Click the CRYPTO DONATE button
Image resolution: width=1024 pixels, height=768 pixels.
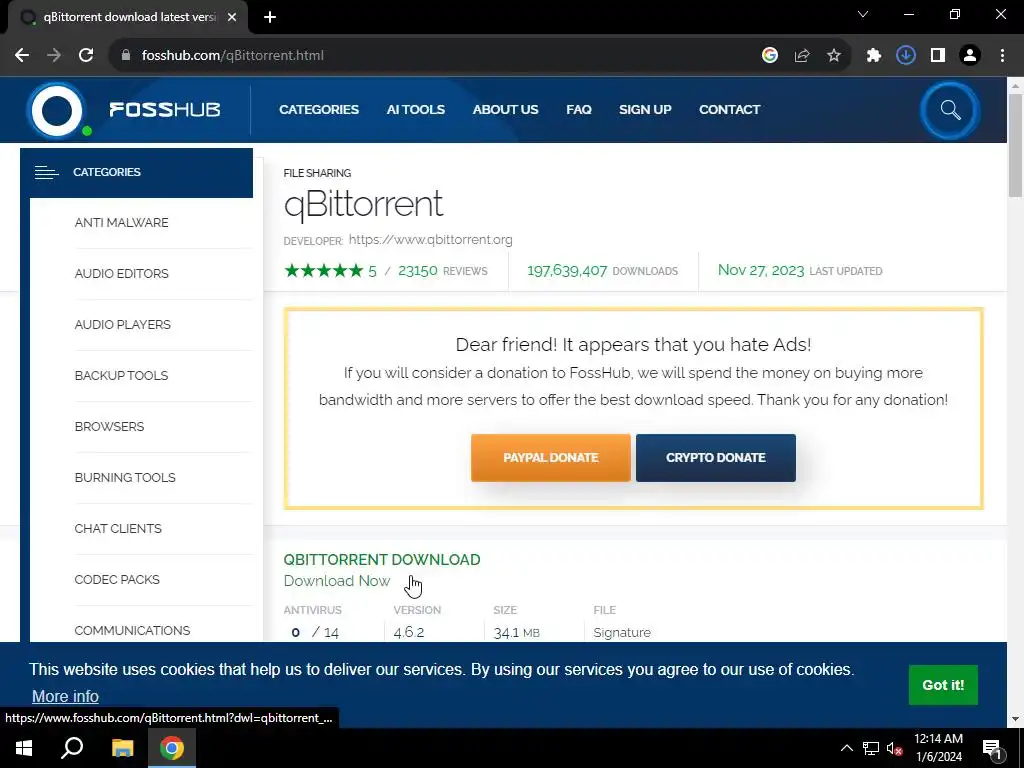pos(716,458)
